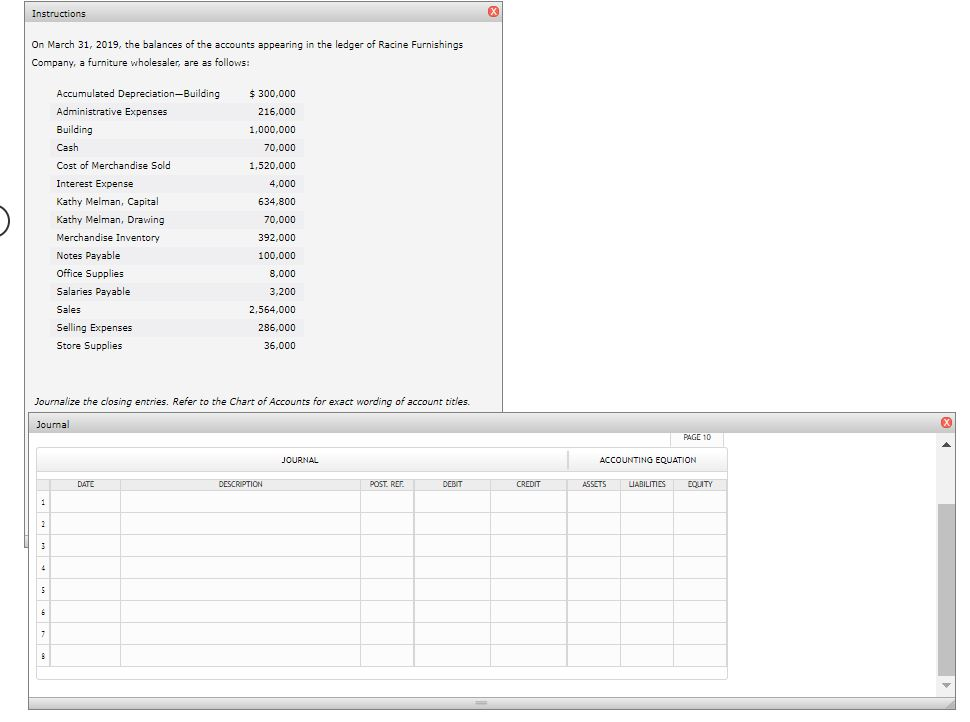Click the resize grip below the journal
Screen dimensions: 970x722
pyautogui.click(x=481, y=703)
